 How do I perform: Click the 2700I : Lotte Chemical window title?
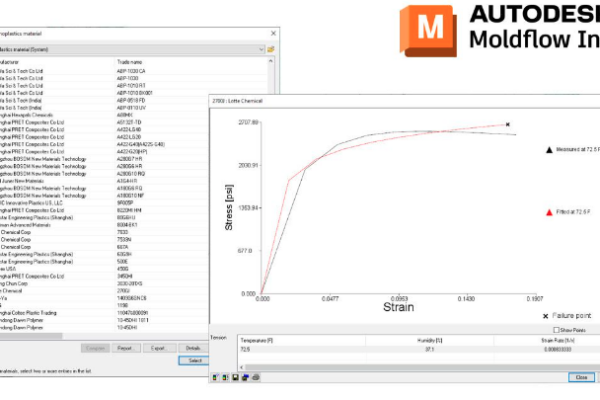click(237, 101)
